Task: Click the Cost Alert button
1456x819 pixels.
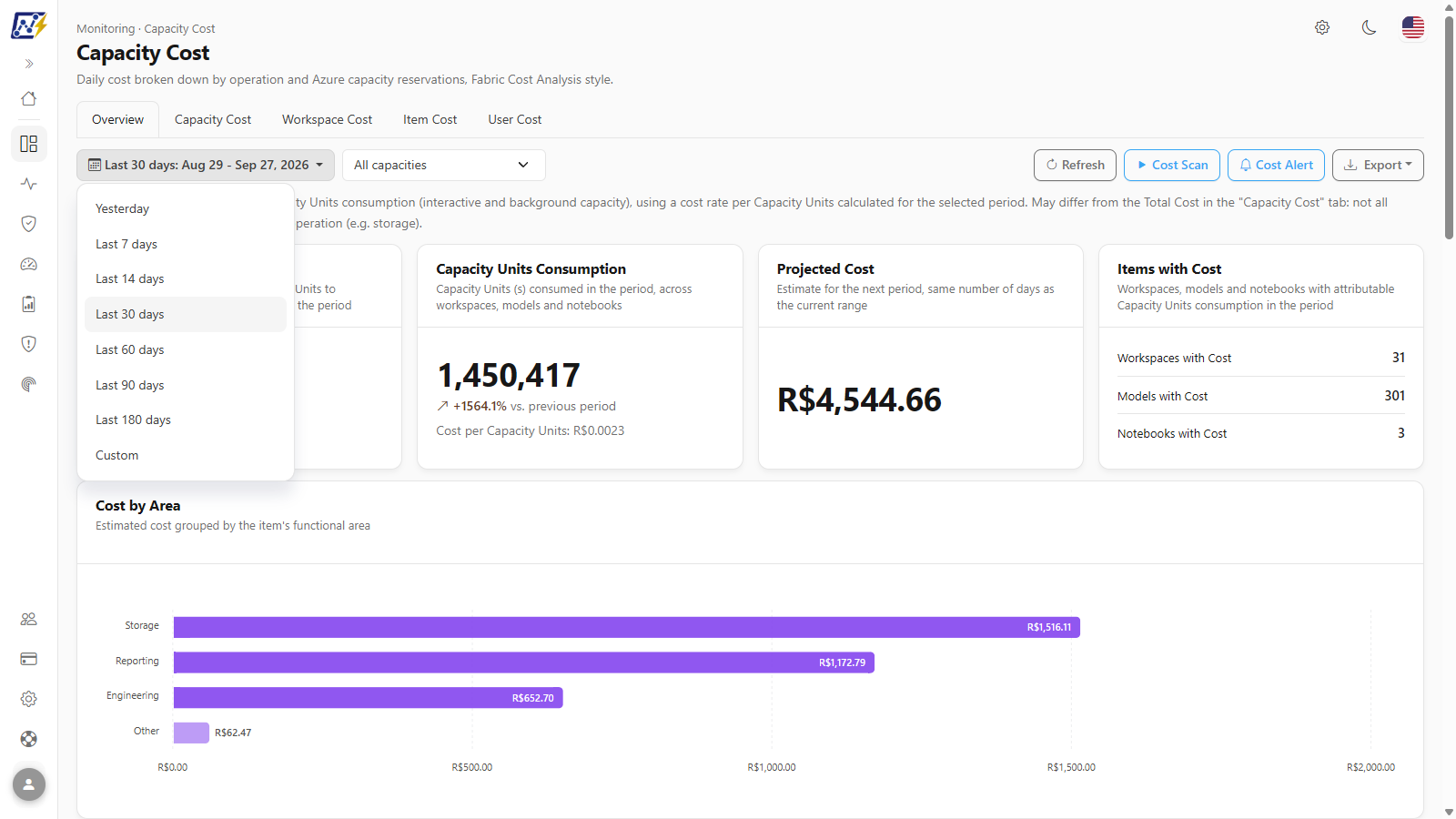Action: pos(1276,165)
